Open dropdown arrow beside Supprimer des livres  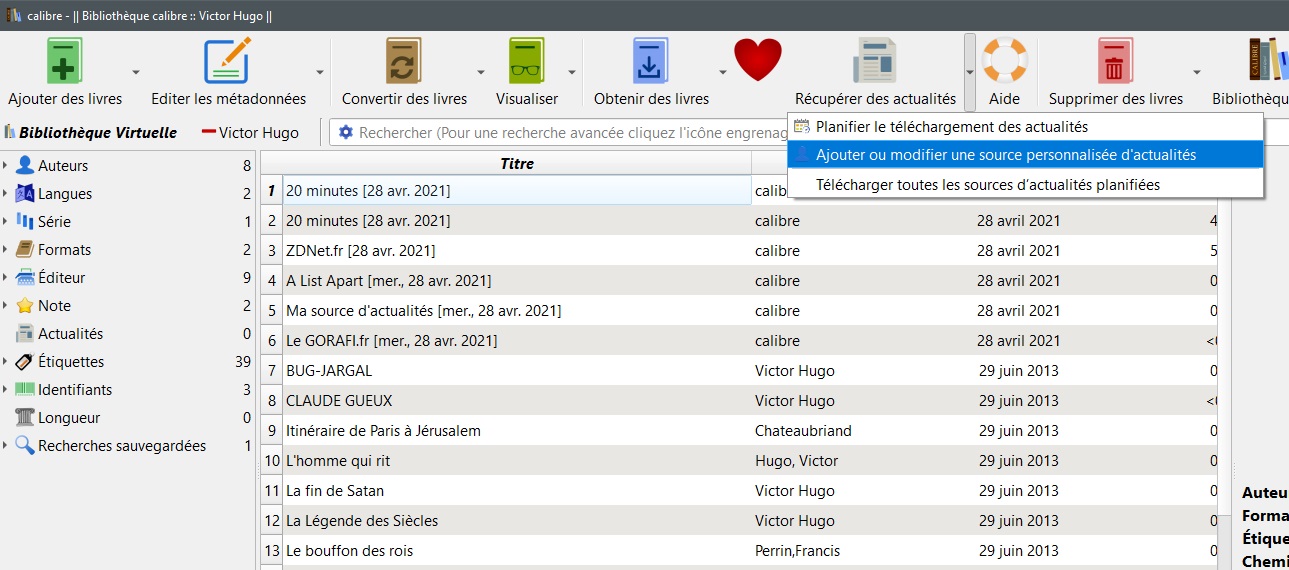pyautogui.click(x=1196, y=72)
